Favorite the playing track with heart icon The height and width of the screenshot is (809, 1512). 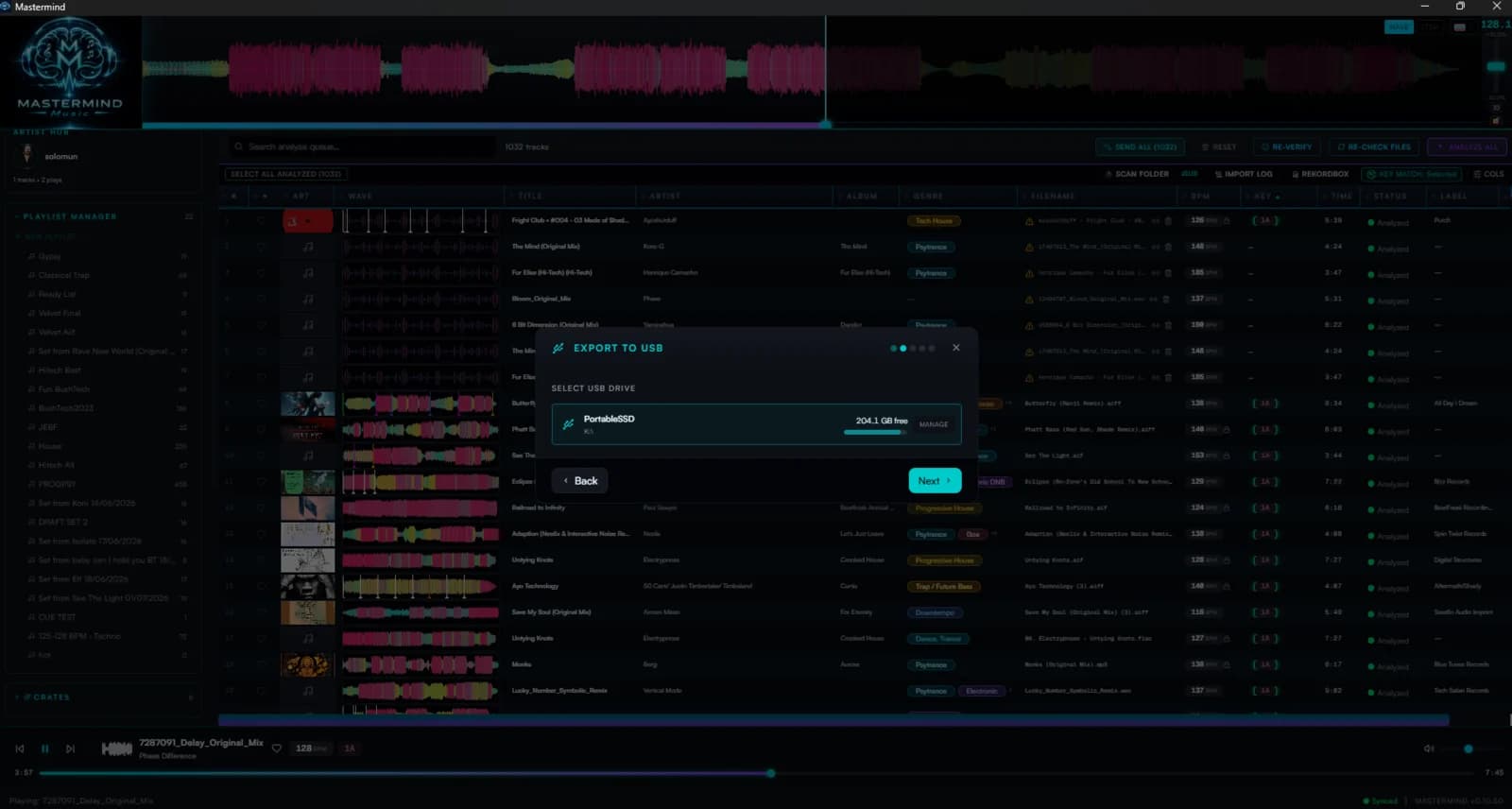pos(277,749)
